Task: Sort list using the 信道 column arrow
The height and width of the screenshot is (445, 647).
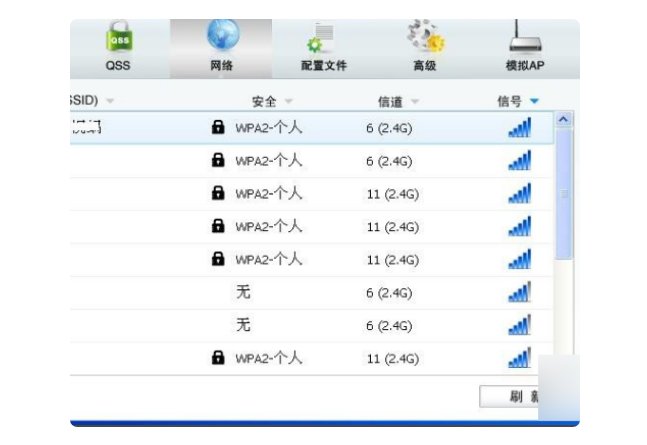Action: coord(415,102)
